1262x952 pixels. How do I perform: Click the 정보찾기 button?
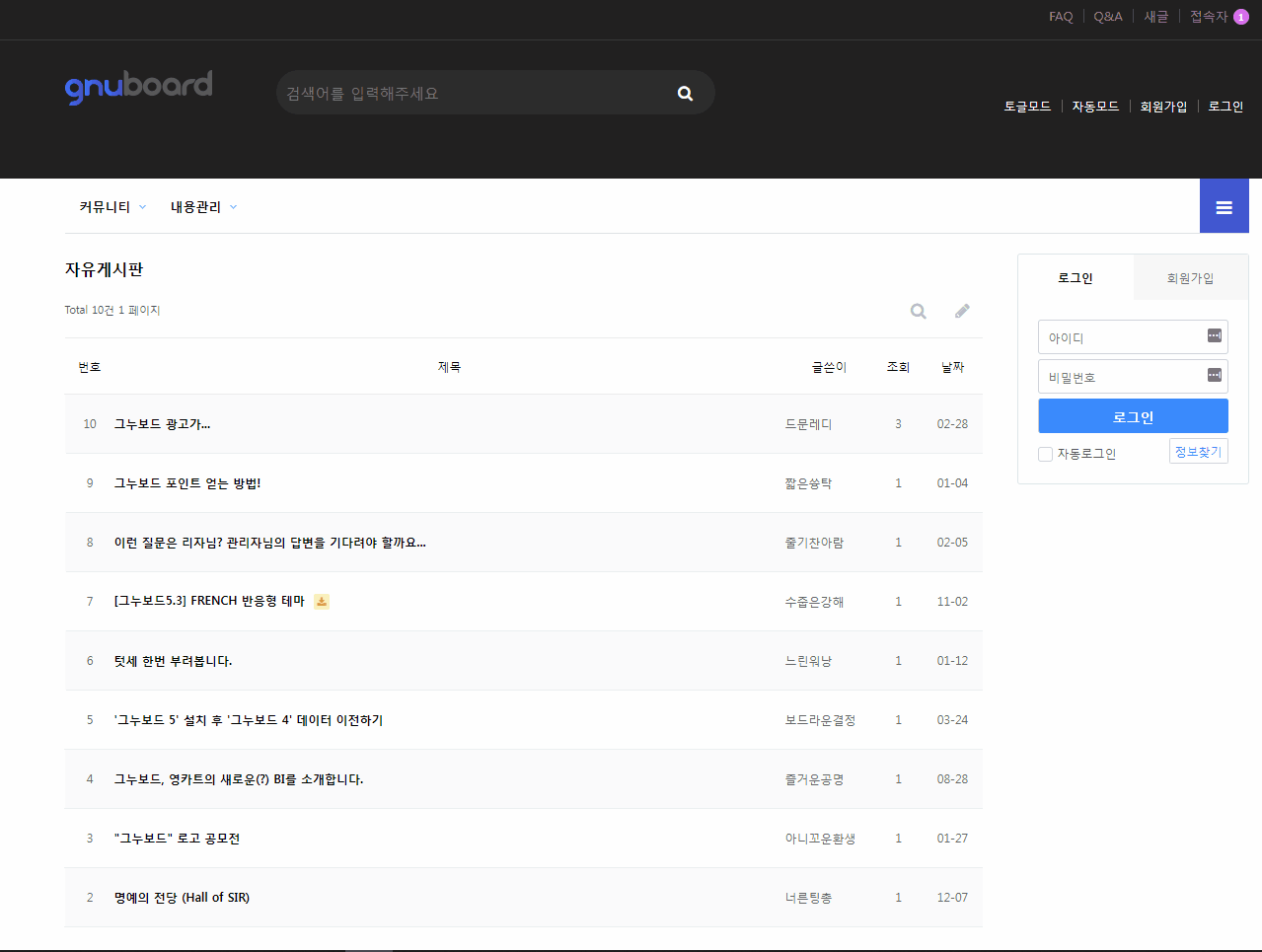pos(1198,452)
